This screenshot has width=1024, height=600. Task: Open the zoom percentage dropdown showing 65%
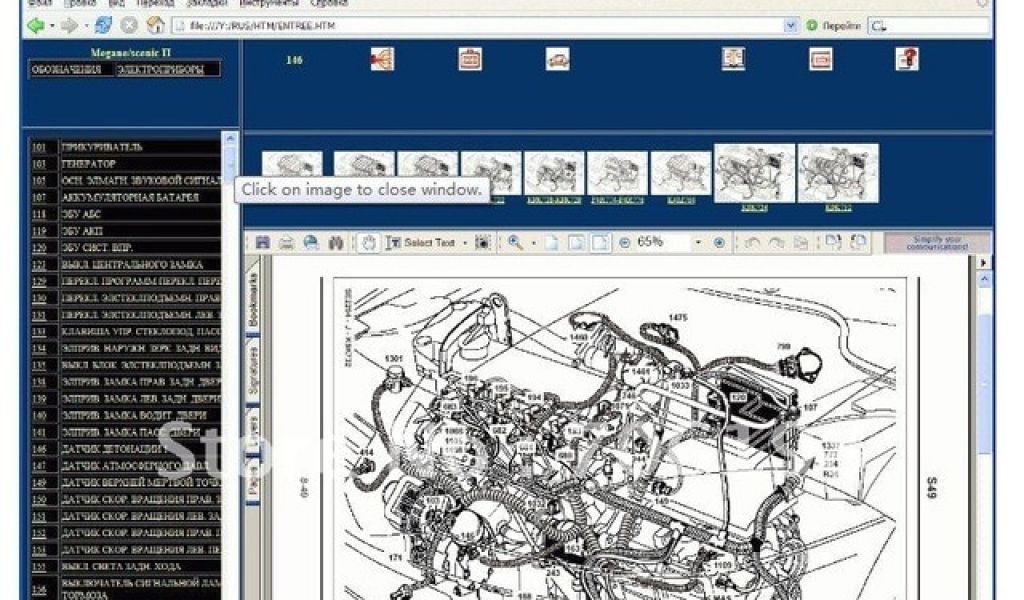(x=699, y=243)
